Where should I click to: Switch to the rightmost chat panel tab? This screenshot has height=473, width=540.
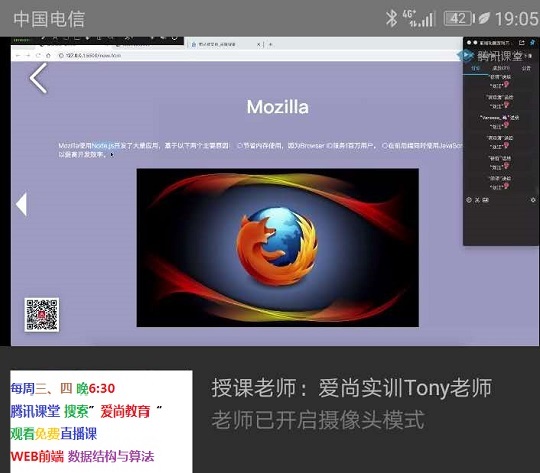[526, 68]
